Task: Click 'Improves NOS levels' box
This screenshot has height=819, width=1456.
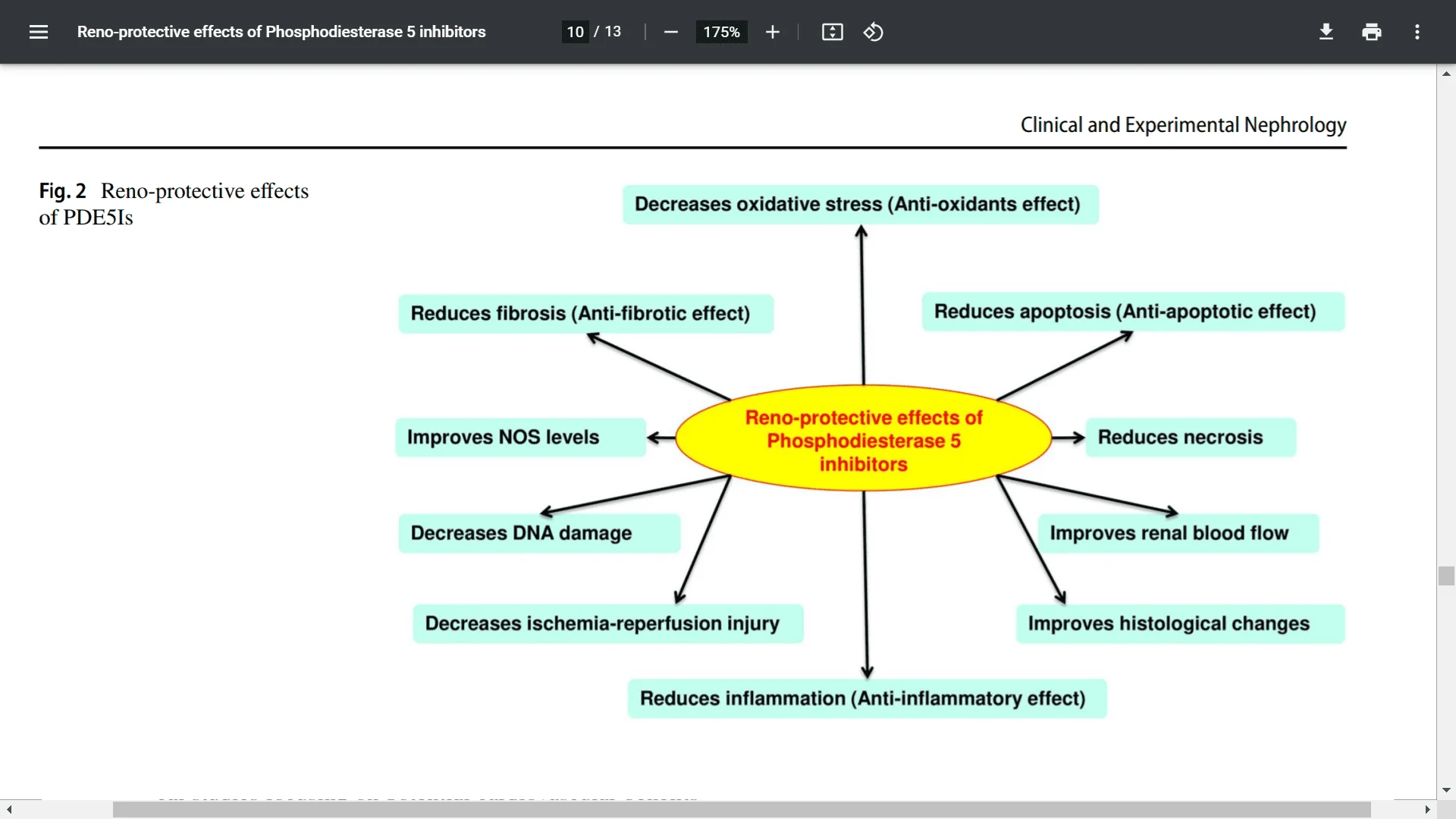Action: (520, 437)
